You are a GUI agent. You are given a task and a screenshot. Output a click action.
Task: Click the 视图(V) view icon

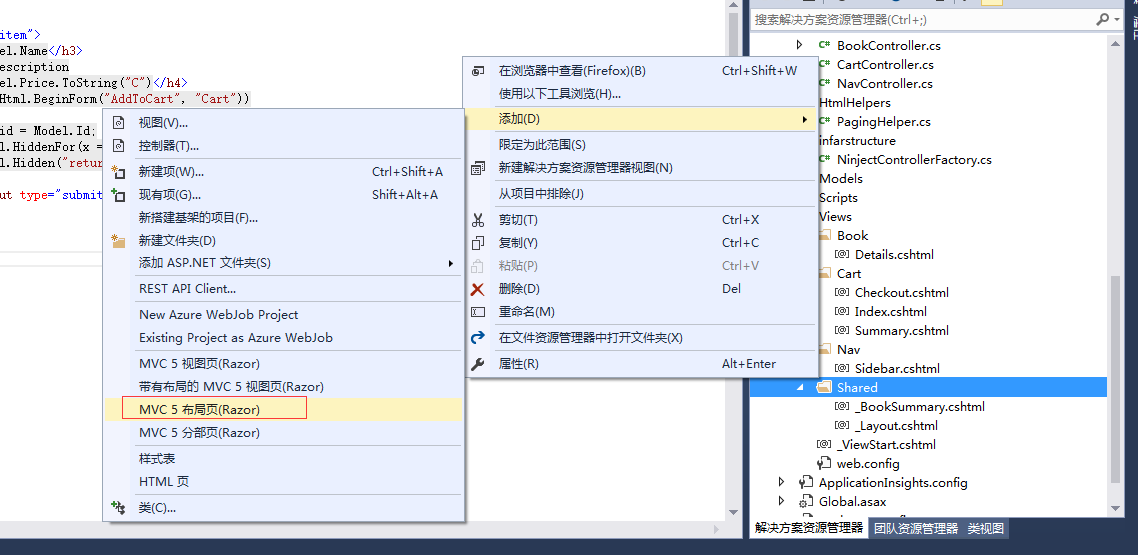coord(120,123)
